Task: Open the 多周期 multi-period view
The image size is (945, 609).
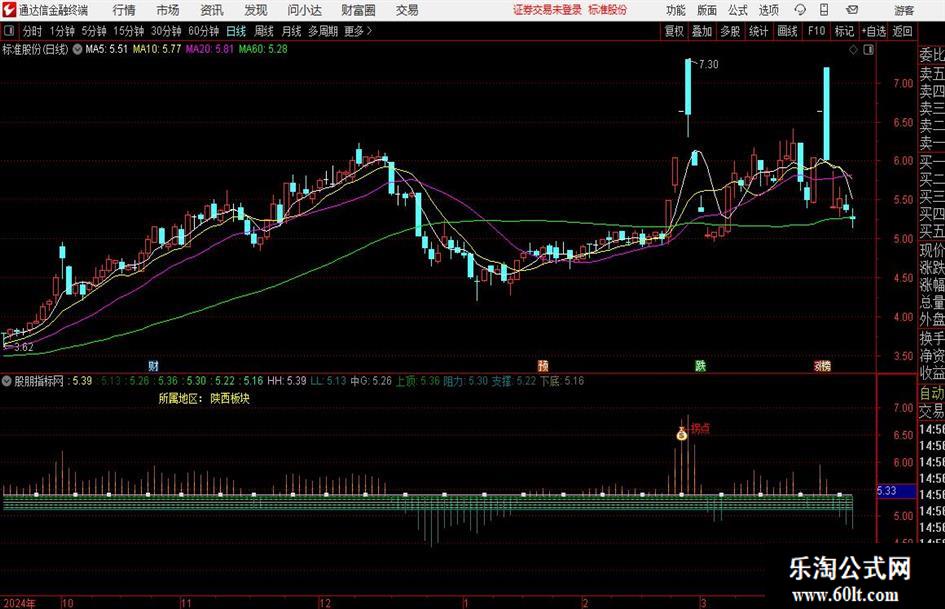Action: pyautogui.click(x=323, y=31)
